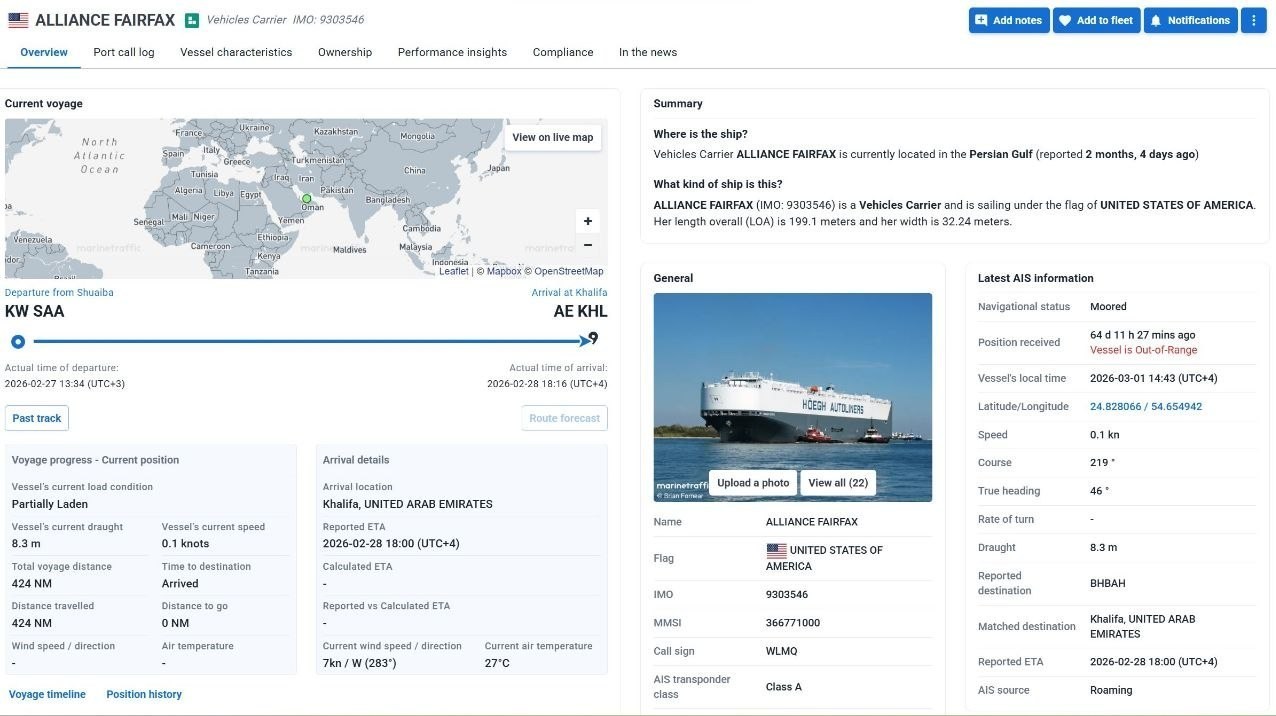Open the Arrival at Khalifa link
The width and height of the screenshot is (1276, 716).
[x=569, y=293]
